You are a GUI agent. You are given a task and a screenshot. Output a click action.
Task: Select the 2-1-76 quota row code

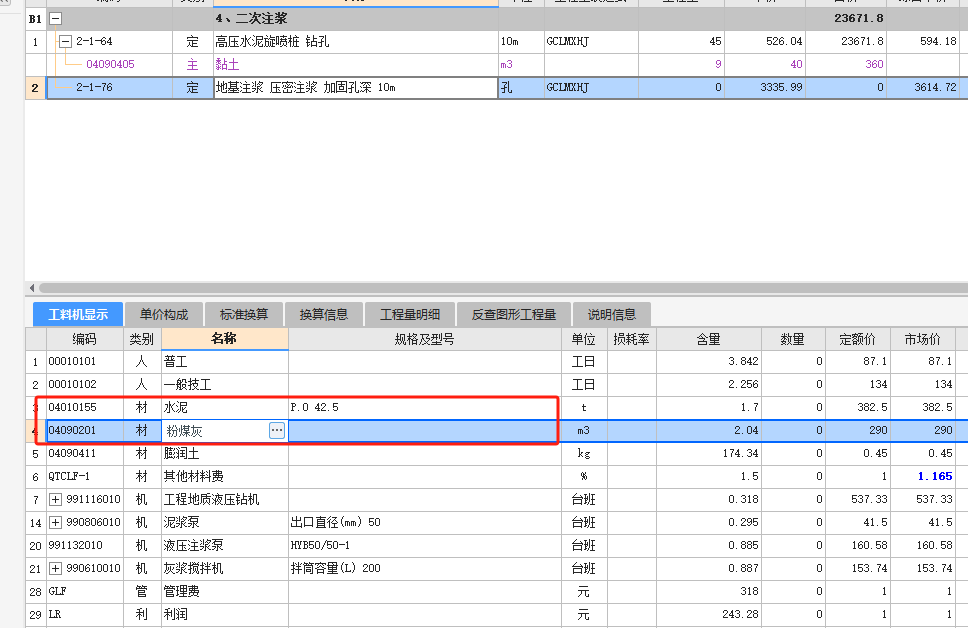pos(94,88)
